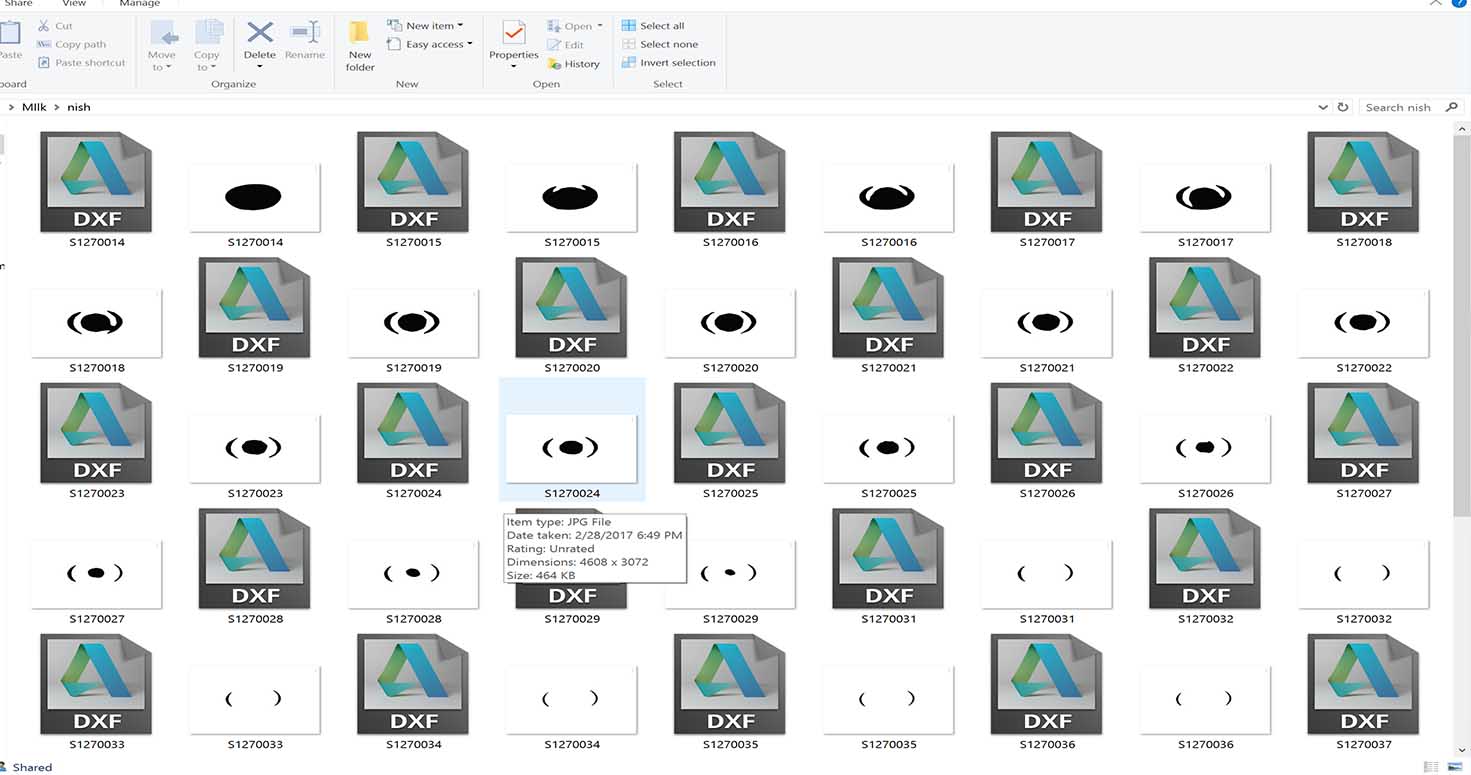Viewport: 1471px width, 775px height.
Task: Create a New folder from the ribbon
Action: pyautogui.click(x=360, y=46)
